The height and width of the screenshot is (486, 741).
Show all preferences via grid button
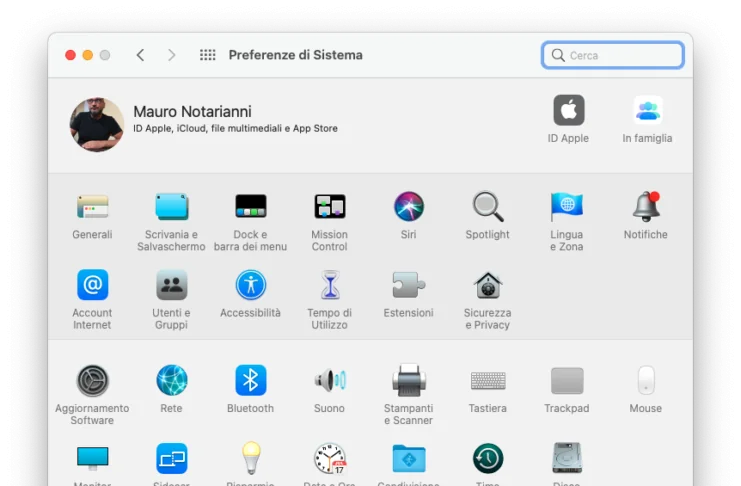tap(207, 55)
